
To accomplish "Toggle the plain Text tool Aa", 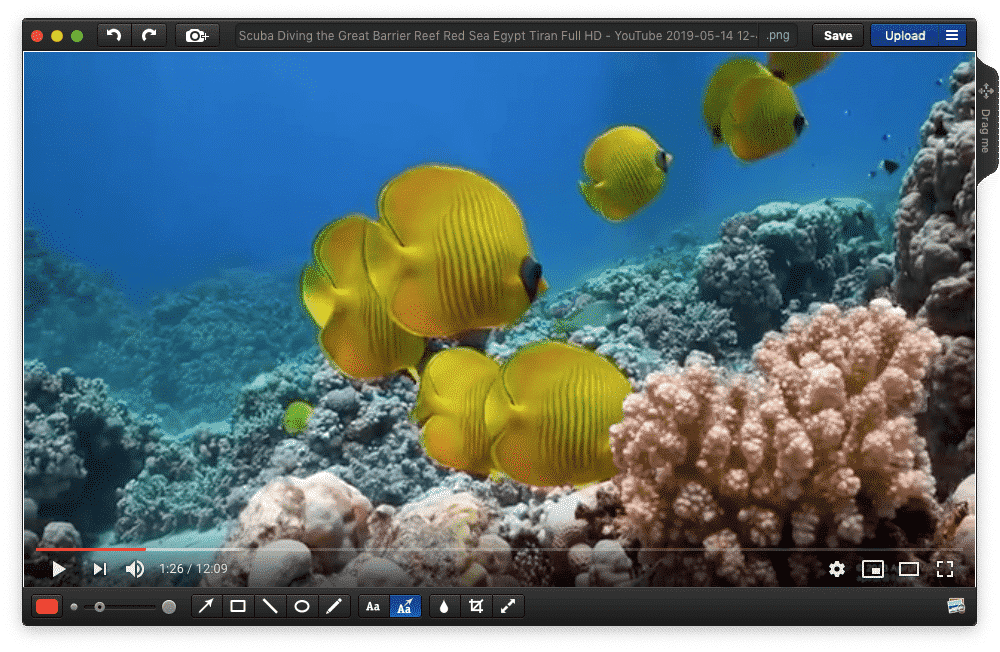I will 372,606.
